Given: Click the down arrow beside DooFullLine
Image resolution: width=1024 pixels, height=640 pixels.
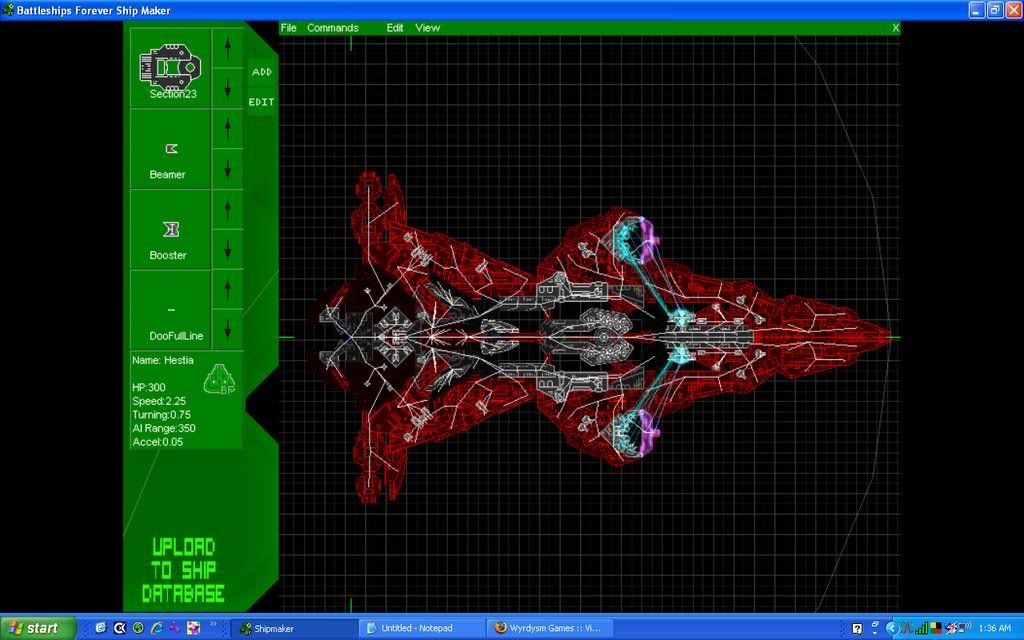Looking at the screenshot, I should coord(228,330).
